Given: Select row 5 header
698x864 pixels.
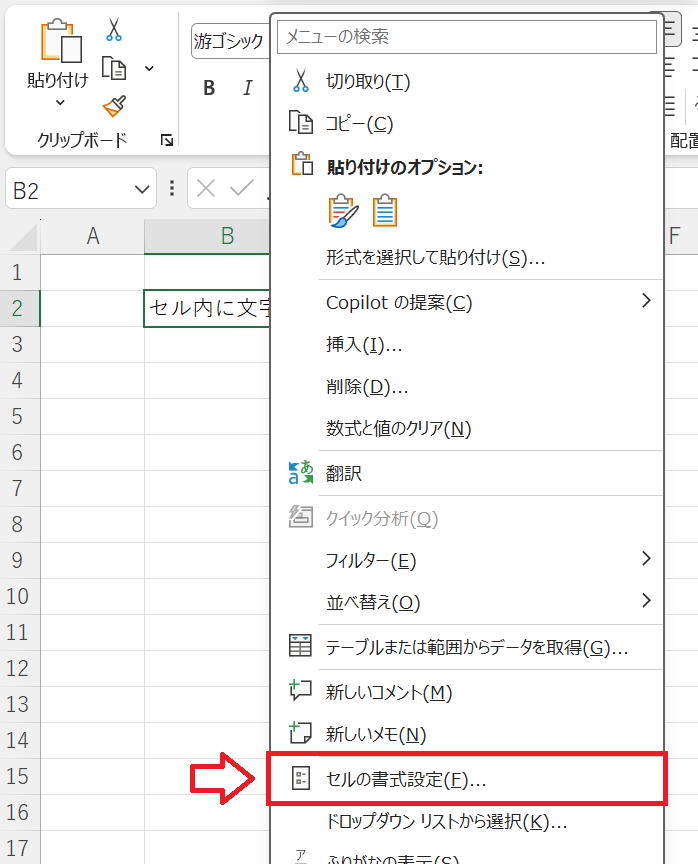Looking at the screenshot, I should (18, 416).
